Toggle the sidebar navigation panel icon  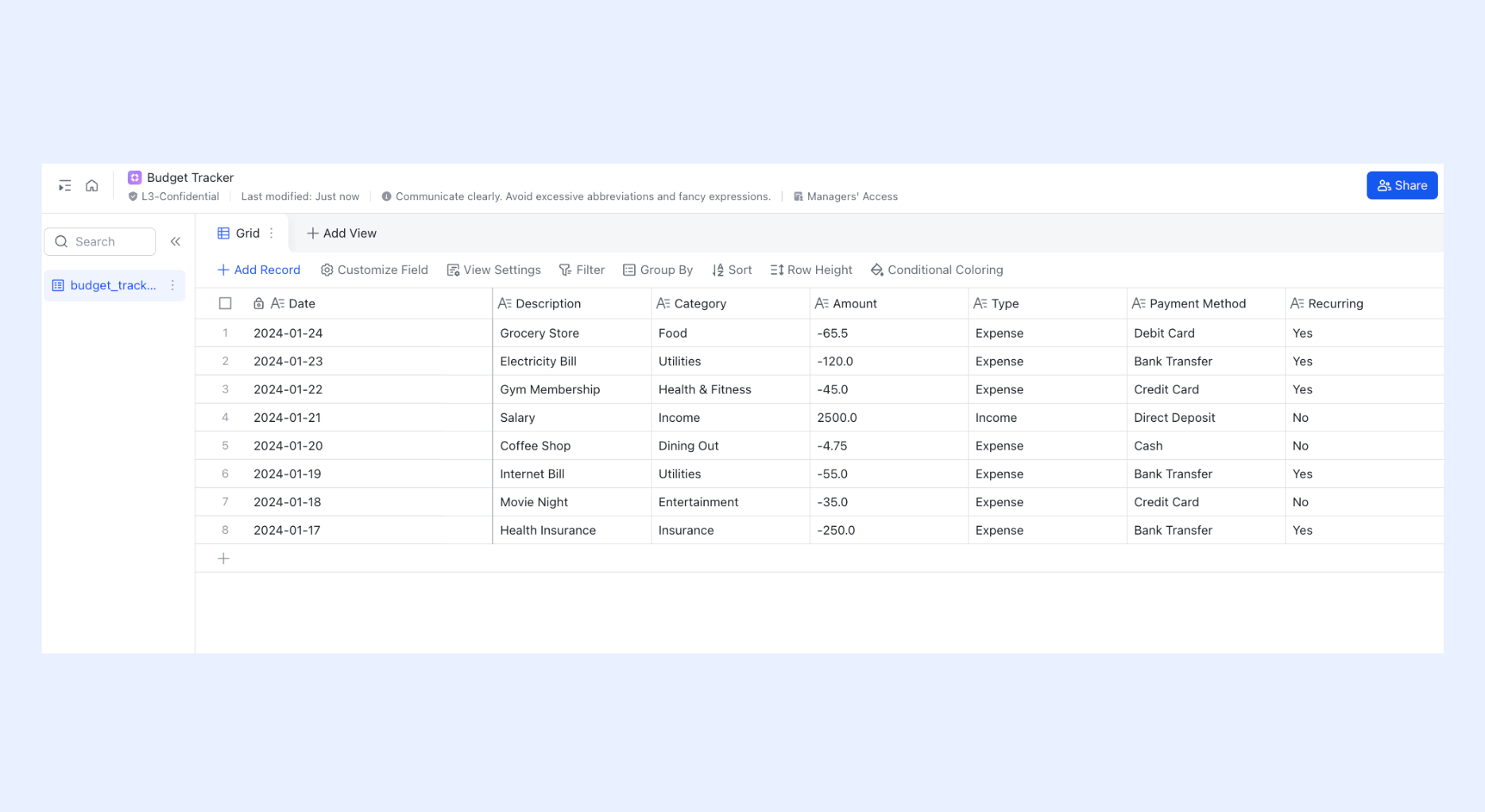click(65, 186)
